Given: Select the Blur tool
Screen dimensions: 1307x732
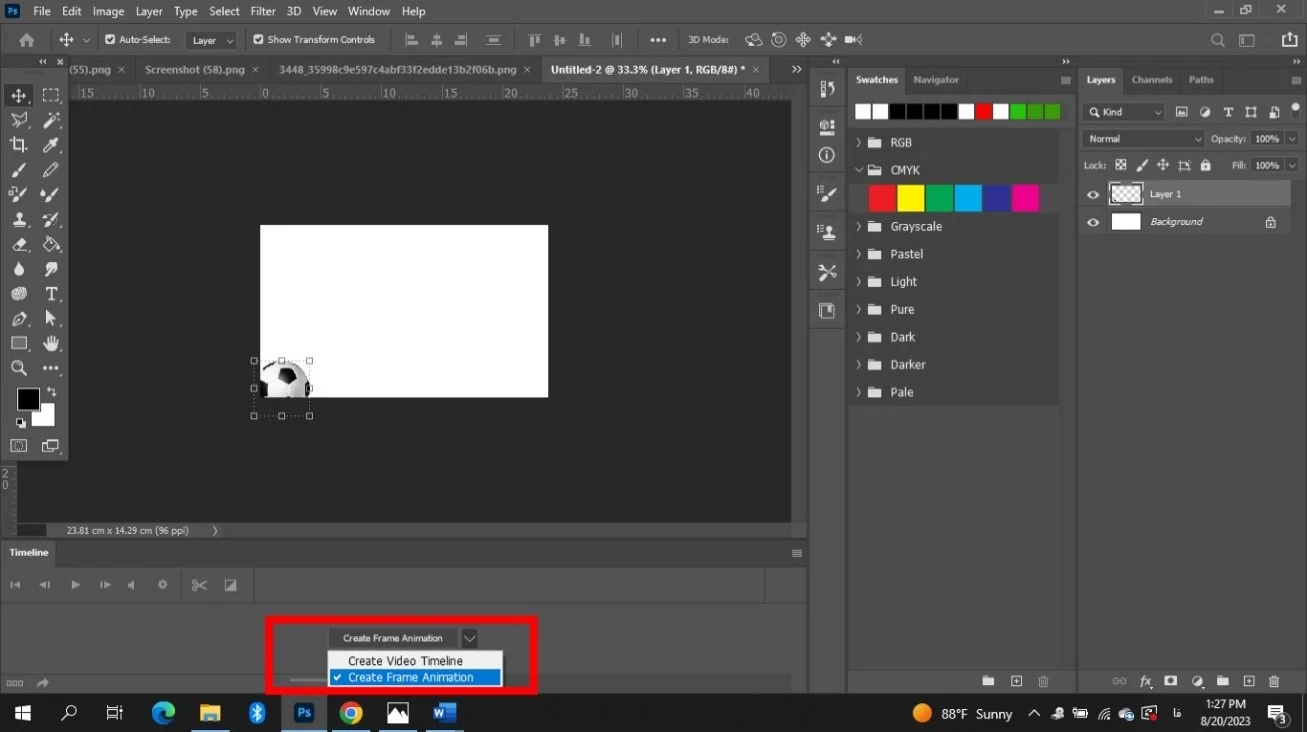Looking at the screenshot, I should point(19,269).
